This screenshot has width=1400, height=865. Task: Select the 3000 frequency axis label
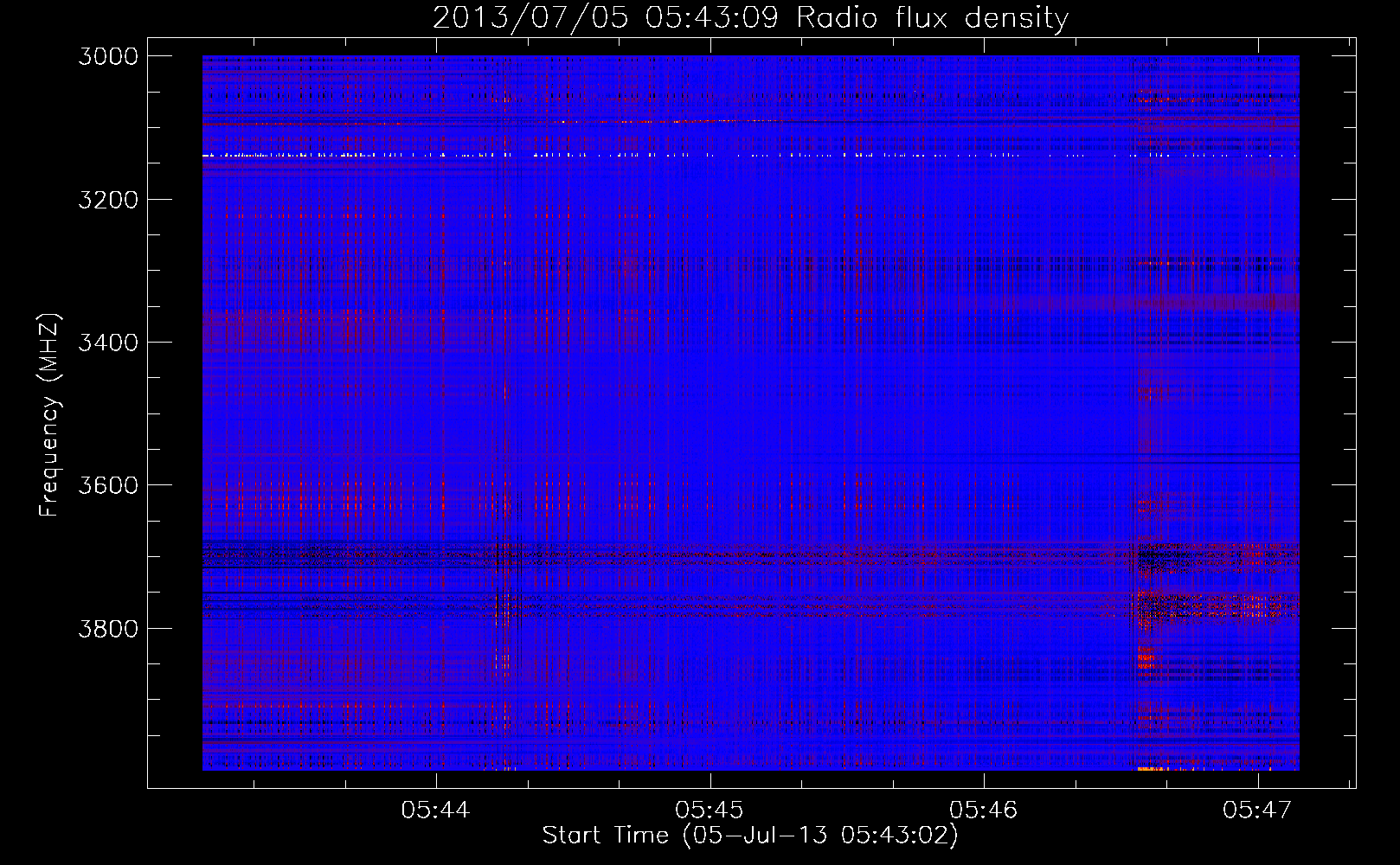tap(108, 56)
